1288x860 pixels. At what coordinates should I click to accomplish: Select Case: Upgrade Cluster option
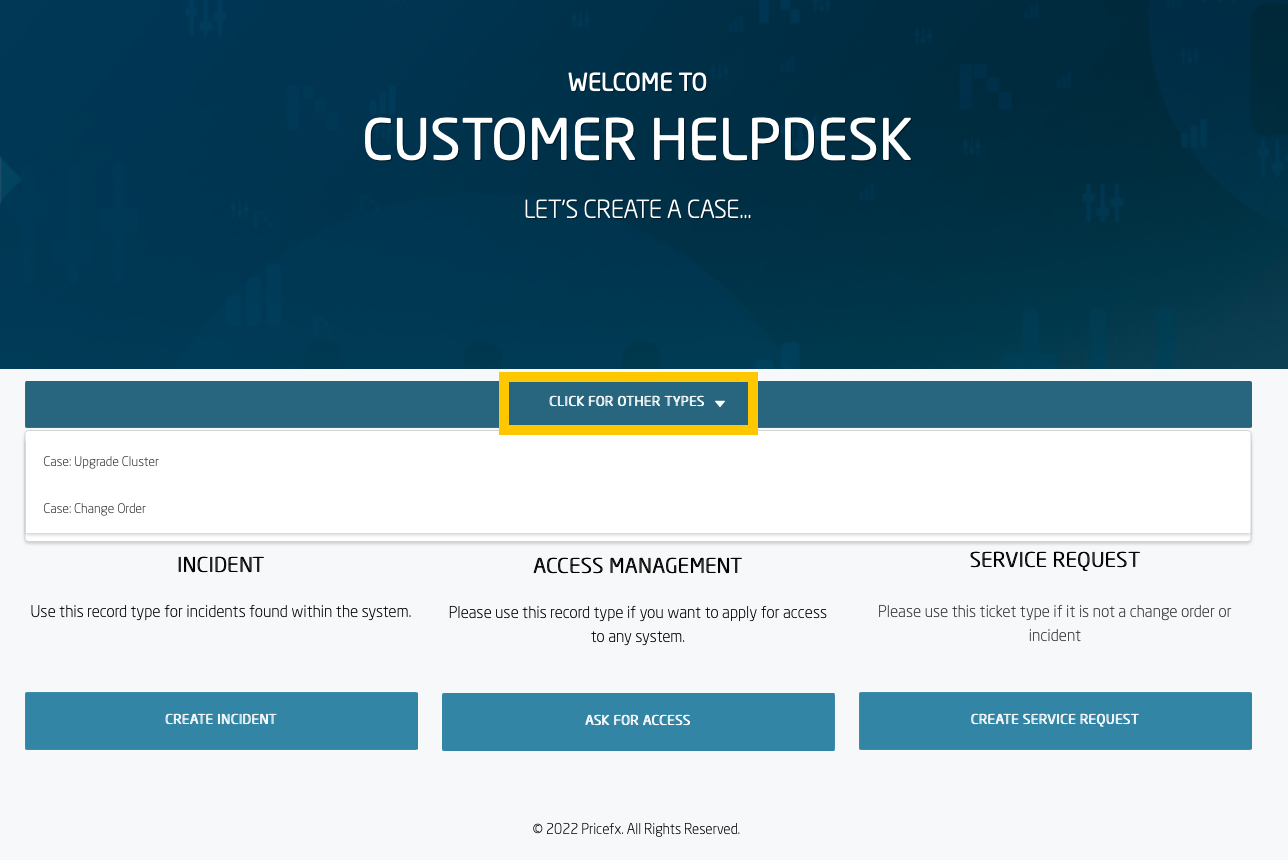pos(101,462)
